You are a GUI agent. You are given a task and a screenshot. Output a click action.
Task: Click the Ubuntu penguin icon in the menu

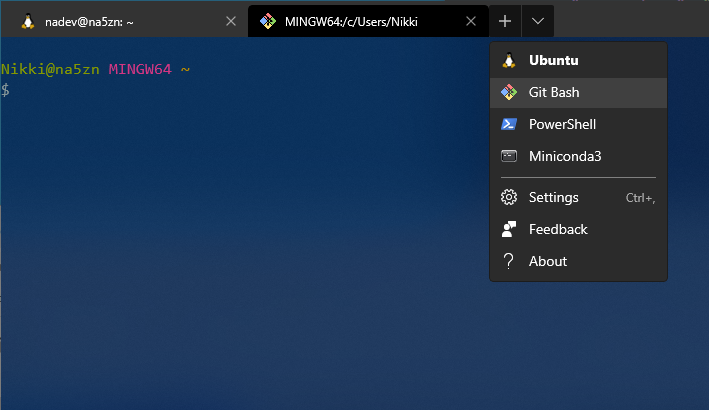(x=509, y=61)
